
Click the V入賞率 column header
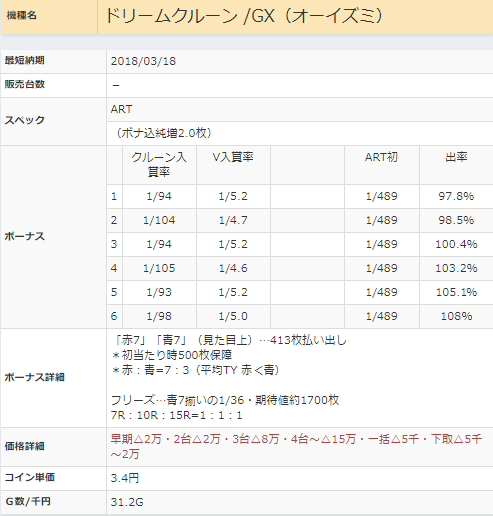coord(233,157)
